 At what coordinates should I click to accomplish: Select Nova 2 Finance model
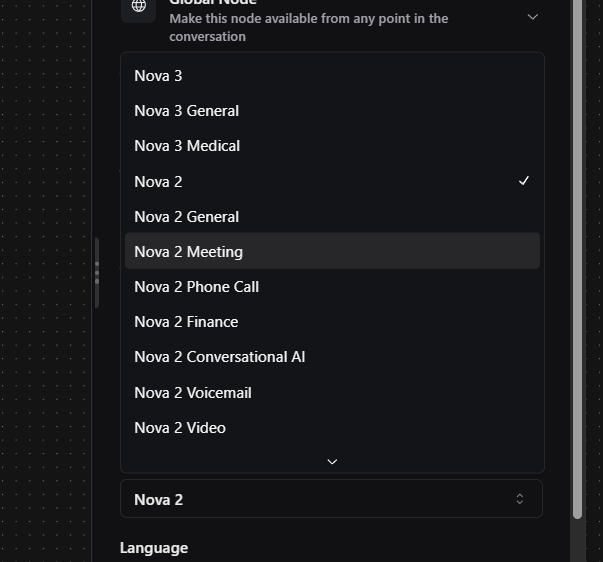186,322
